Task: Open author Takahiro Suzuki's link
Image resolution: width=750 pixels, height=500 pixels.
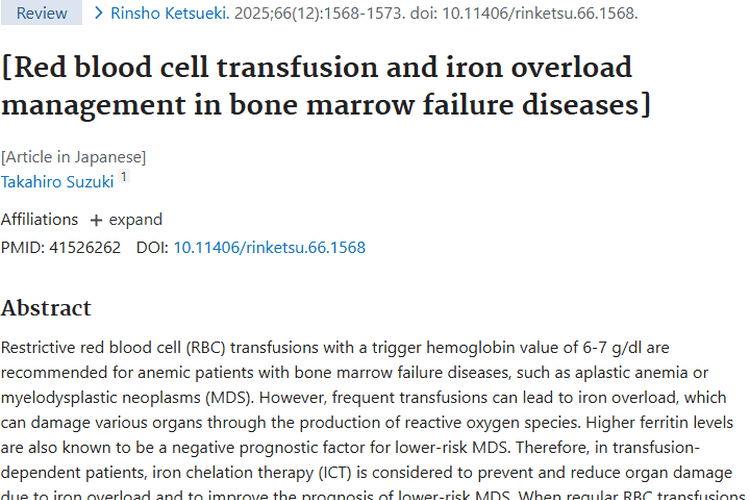Action: [x=57, y=181]
